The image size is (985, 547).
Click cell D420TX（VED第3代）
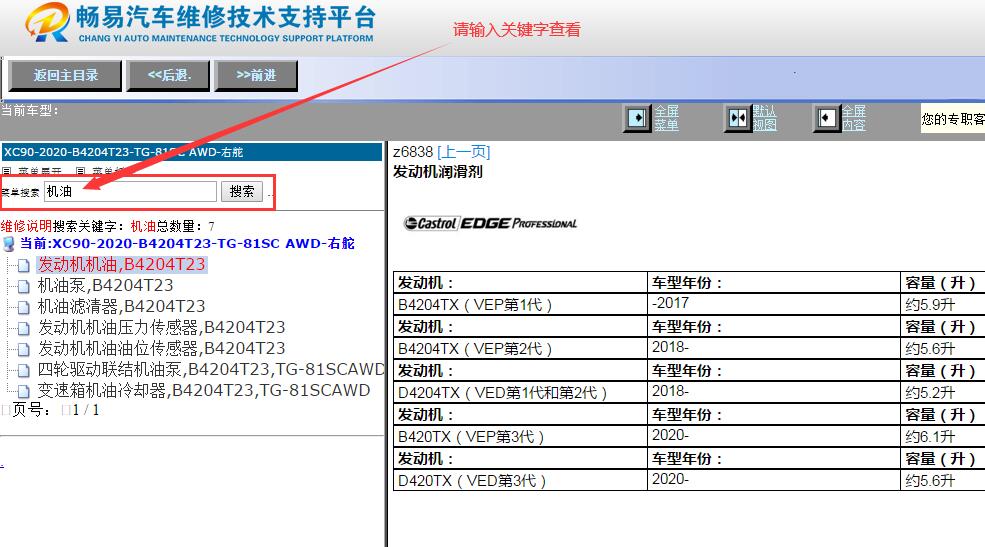[x=520, y=480]
